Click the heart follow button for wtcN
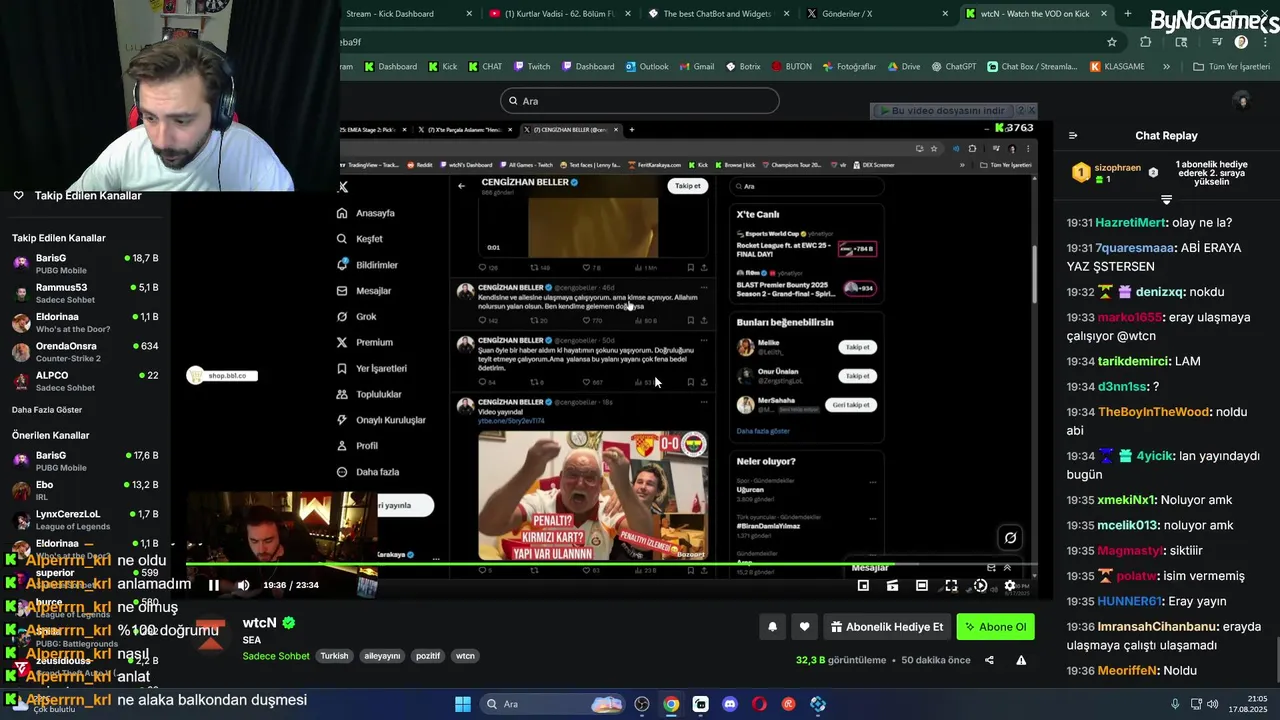 click(804, 627)
